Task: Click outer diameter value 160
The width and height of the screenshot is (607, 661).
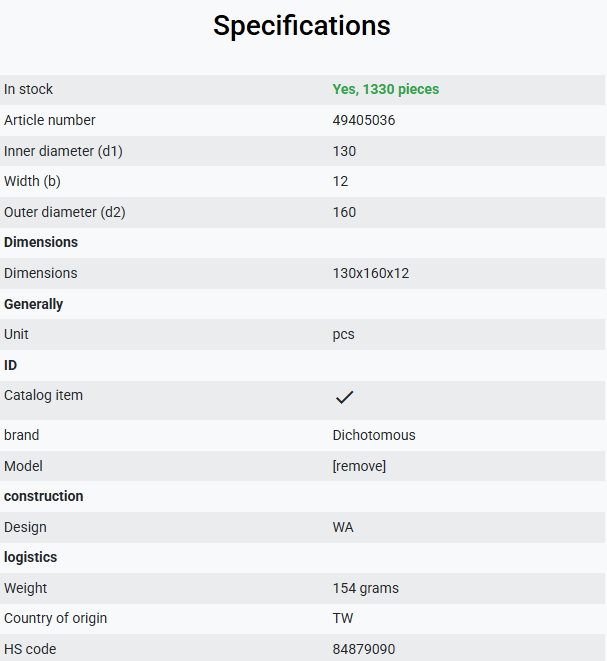Action: pos(344,212)
